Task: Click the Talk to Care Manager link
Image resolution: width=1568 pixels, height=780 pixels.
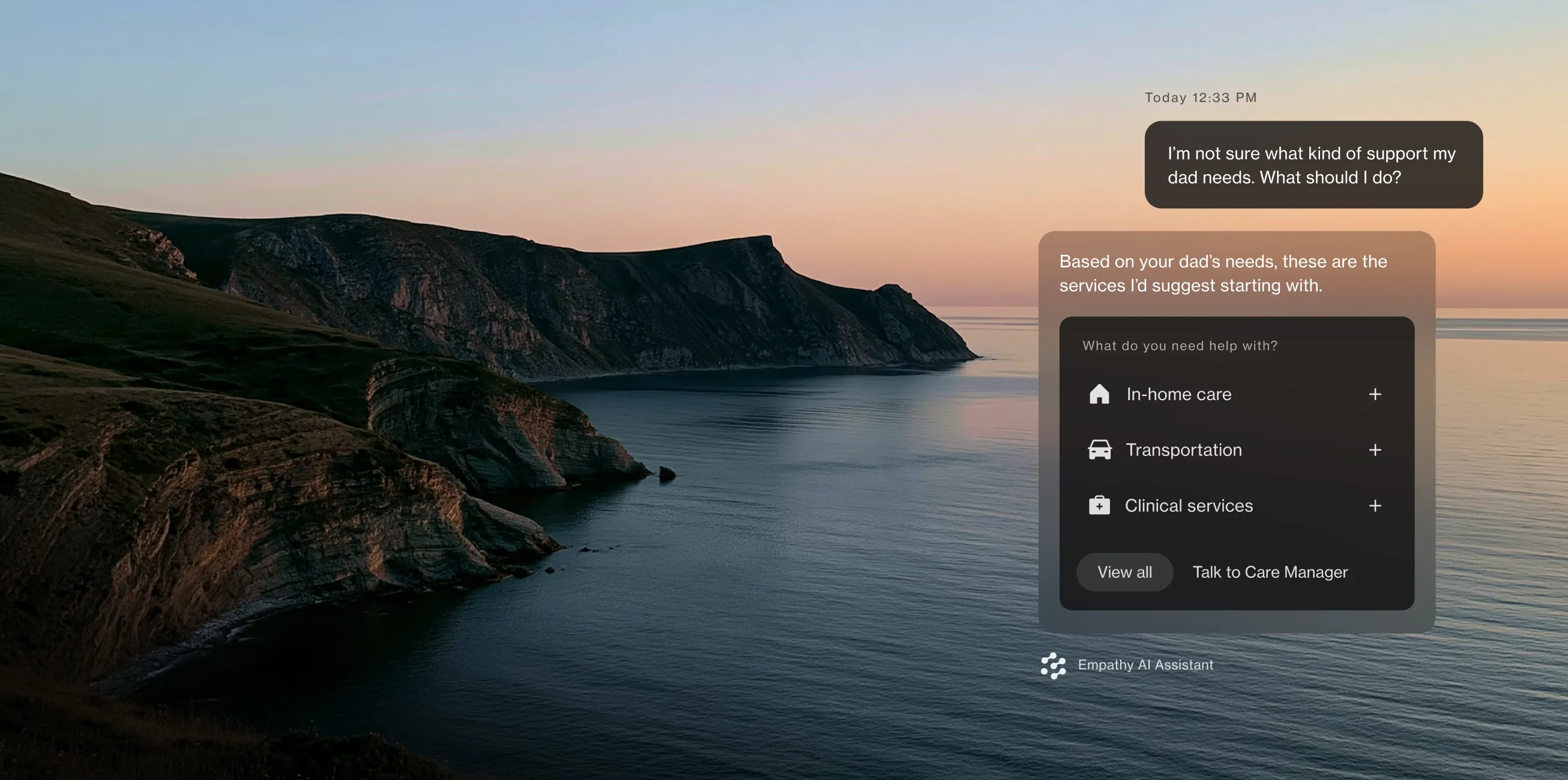Action: [x=1270, y=572]
